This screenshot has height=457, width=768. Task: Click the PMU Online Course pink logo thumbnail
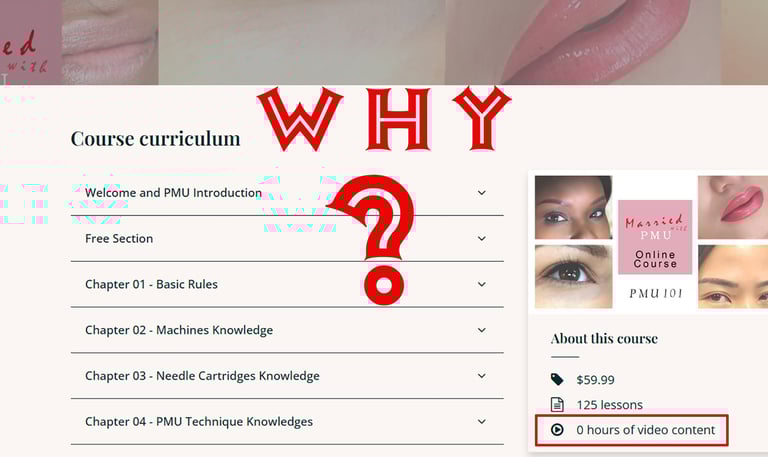[x=655, y=237]
